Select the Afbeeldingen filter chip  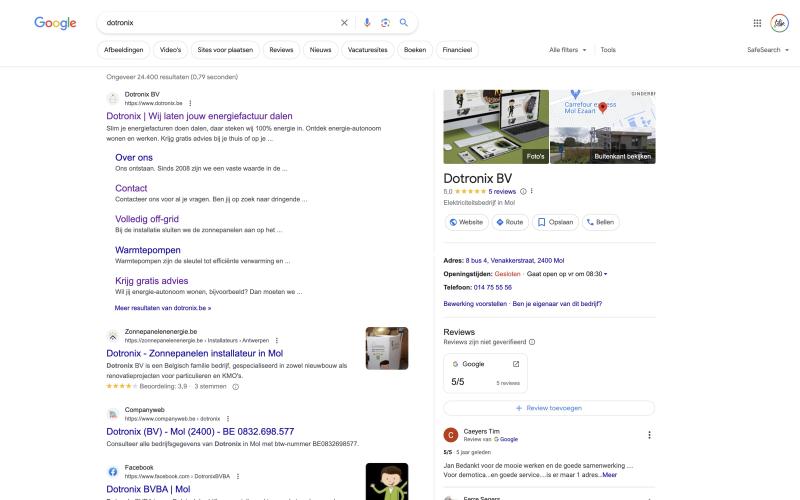click(x=123, y=50)
